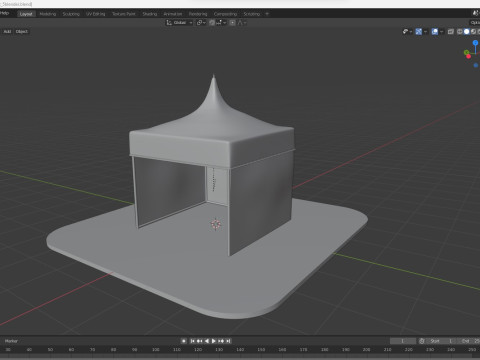The height and width of the screenshot is (360, 480).
Task: Toggle the preview range clock icon
Action: (422, 341)
